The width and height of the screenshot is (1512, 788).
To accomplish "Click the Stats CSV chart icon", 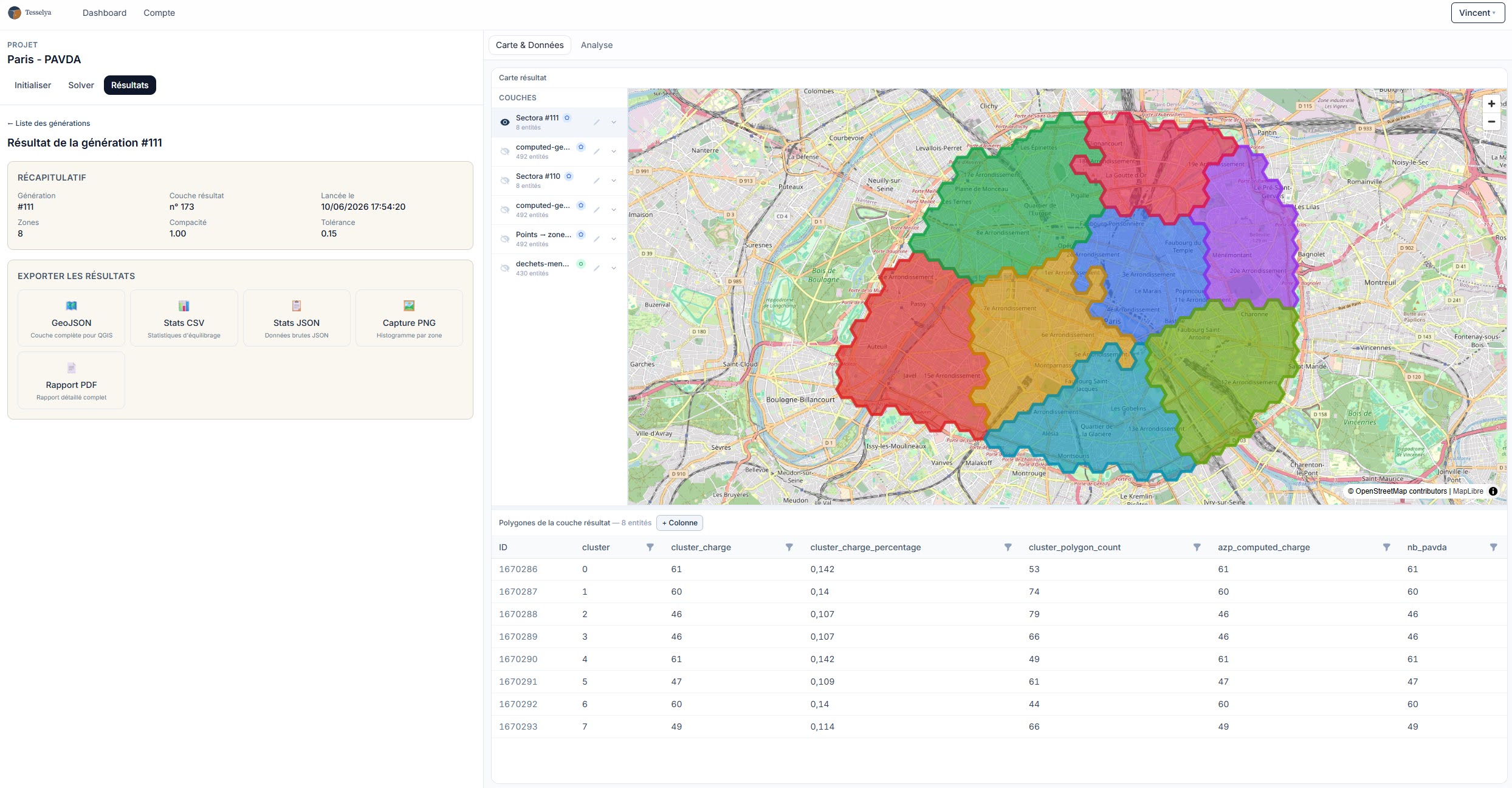I will pyautogui.click(x=184, y=306).
